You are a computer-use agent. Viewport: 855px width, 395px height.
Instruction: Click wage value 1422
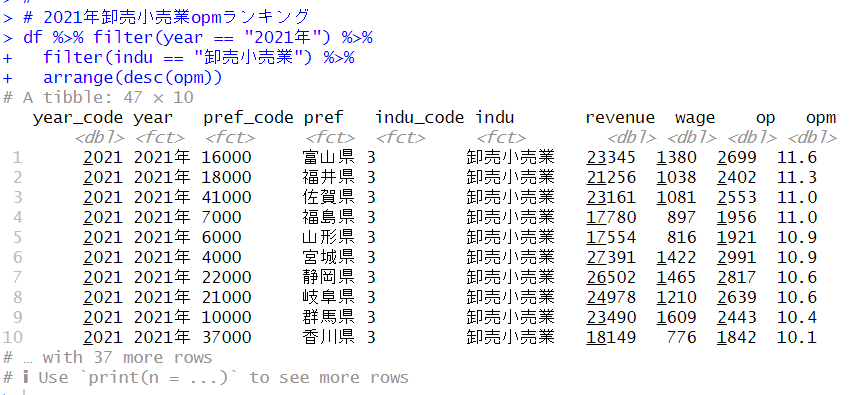point(676,257)
